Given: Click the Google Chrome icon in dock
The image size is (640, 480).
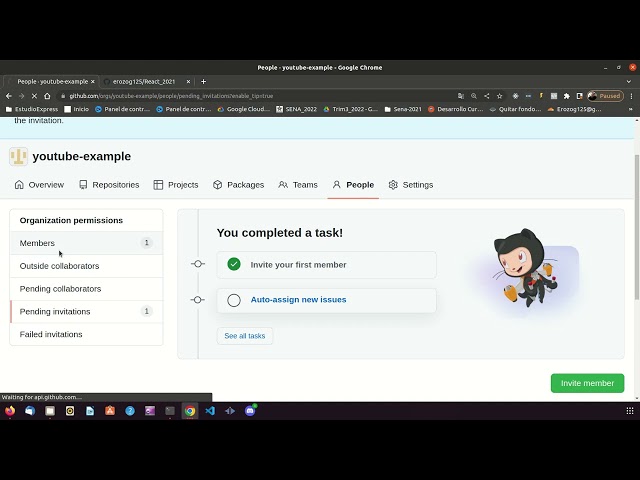Looking at the screenshot, I should tap(190, 411).
